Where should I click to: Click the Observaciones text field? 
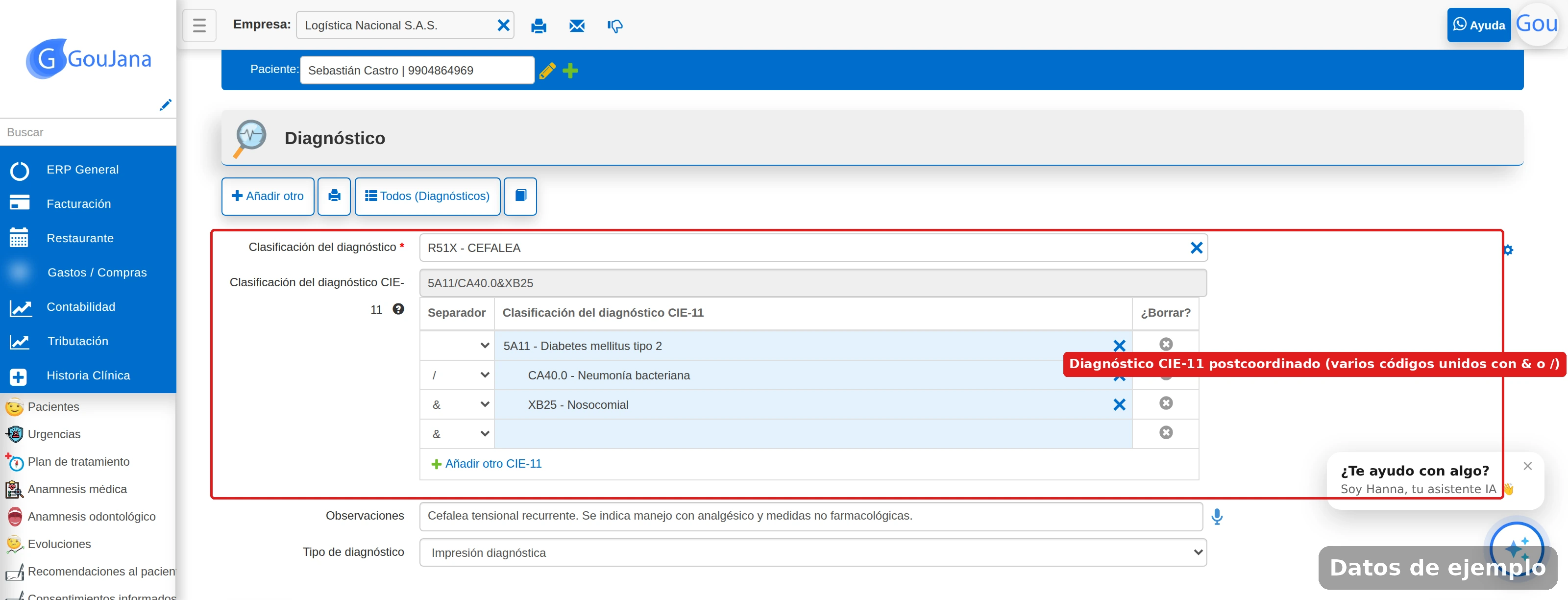click(811, 517)
